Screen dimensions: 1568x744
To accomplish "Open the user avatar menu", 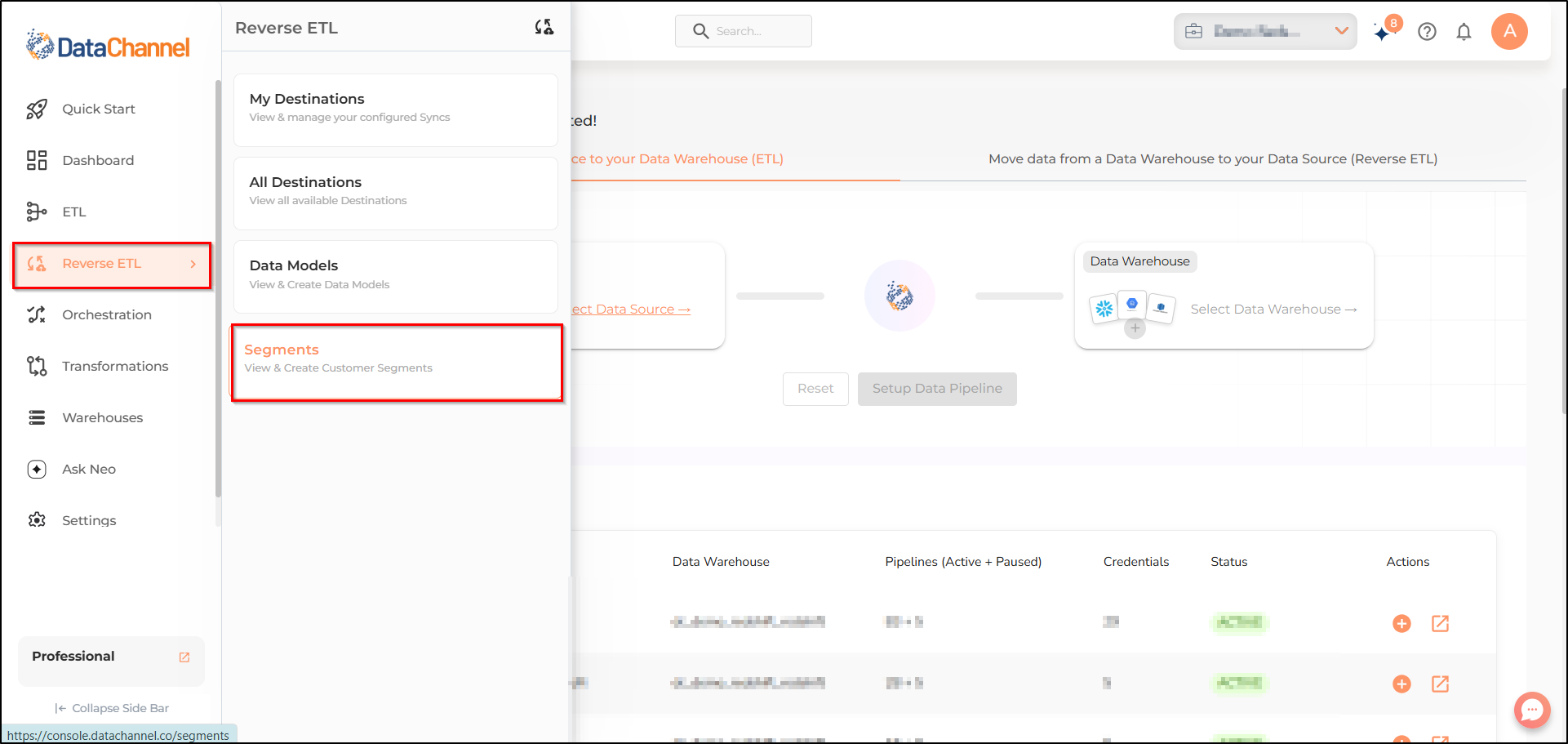I will point(1509,31).
